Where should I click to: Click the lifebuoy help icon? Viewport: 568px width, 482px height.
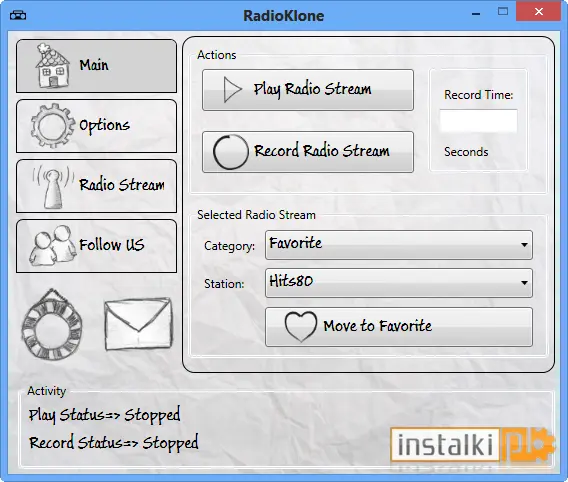pos(52,324)
